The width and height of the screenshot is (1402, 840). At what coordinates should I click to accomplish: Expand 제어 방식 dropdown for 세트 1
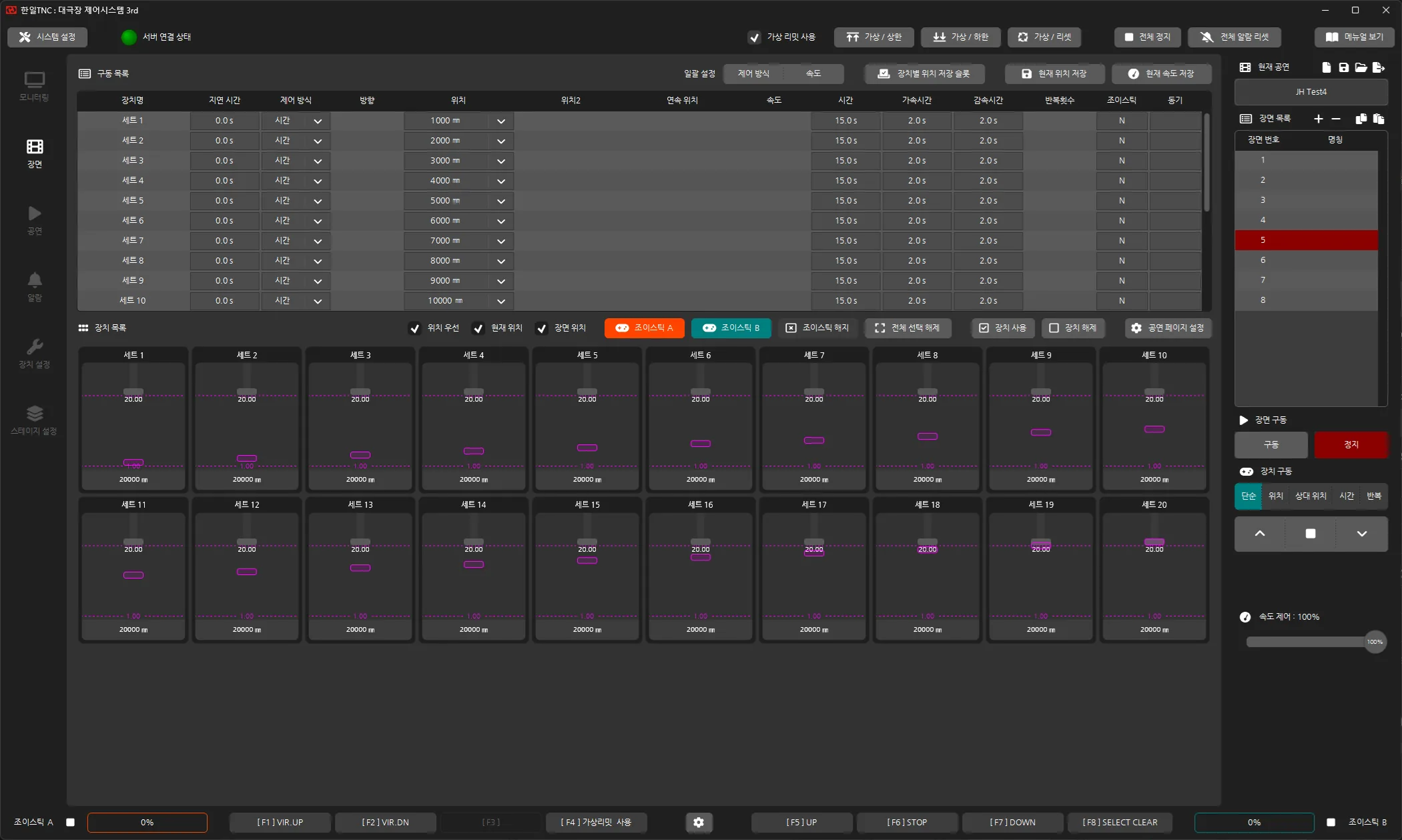(x=318, y=121)
